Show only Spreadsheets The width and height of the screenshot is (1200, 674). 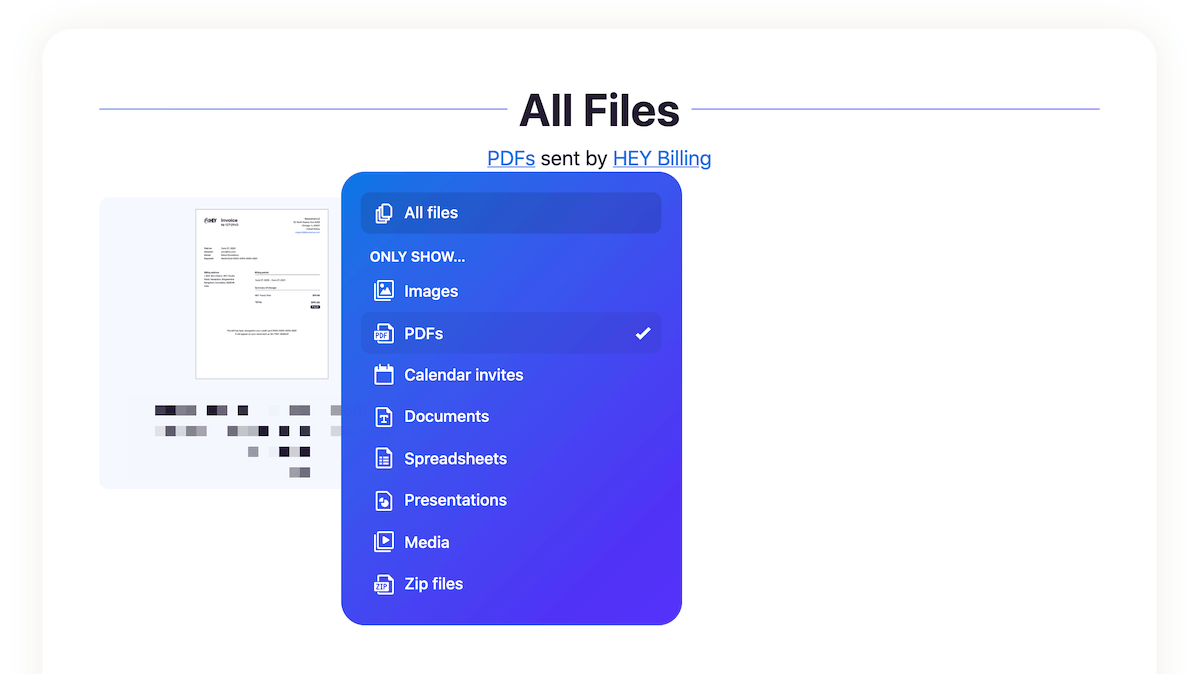[511, 458]
